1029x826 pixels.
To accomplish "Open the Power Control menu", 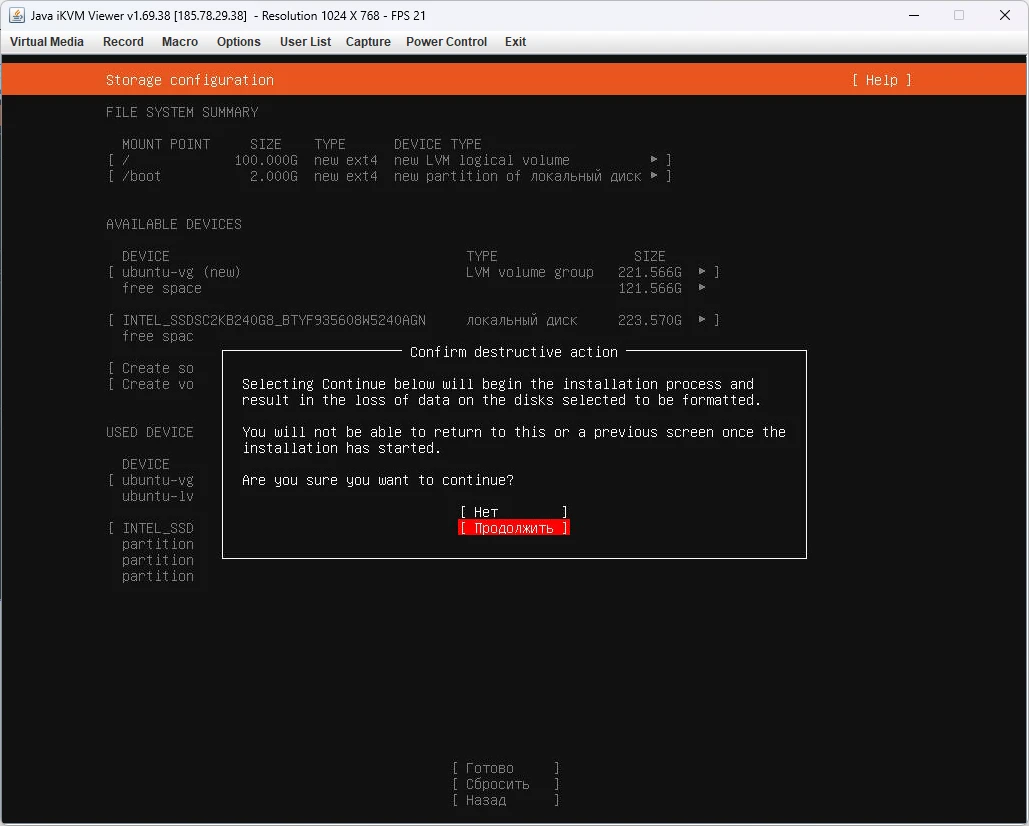I will pyautogui.click(x=446, y=42).
